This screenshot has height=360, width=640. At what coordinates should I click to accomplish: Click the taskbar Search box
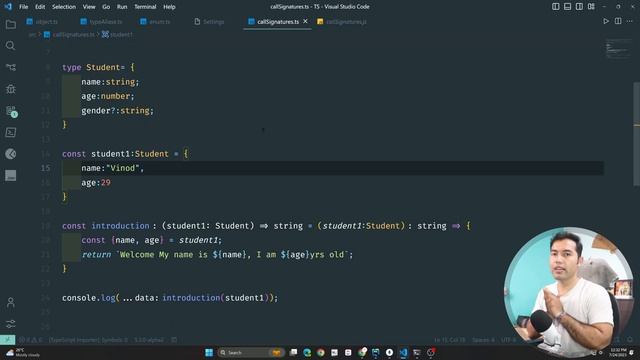(251, 353)
